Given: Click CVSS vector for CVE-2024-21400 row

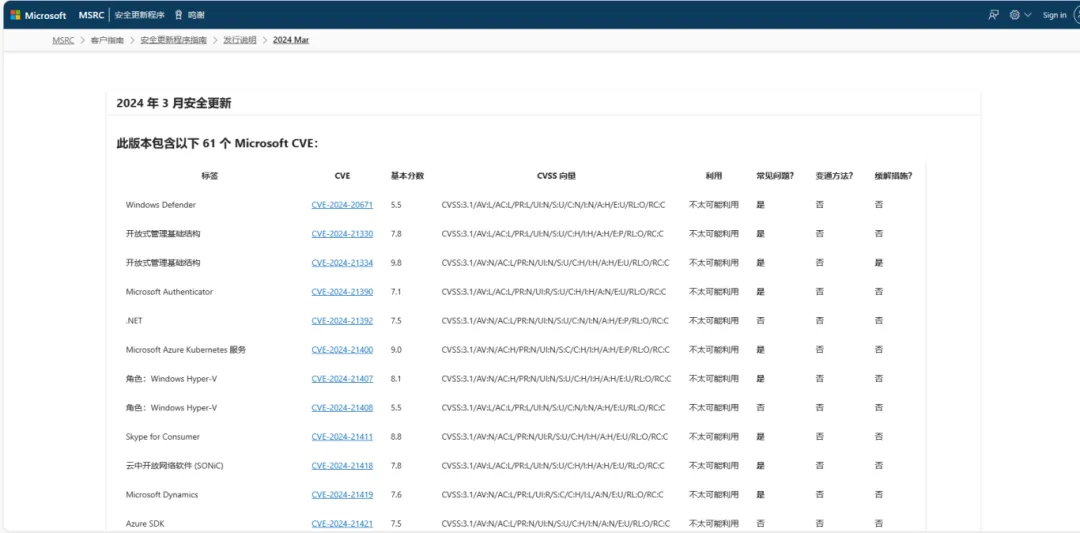Looking at the screenshot, I should pyautogui.click(x=555, y=349).
